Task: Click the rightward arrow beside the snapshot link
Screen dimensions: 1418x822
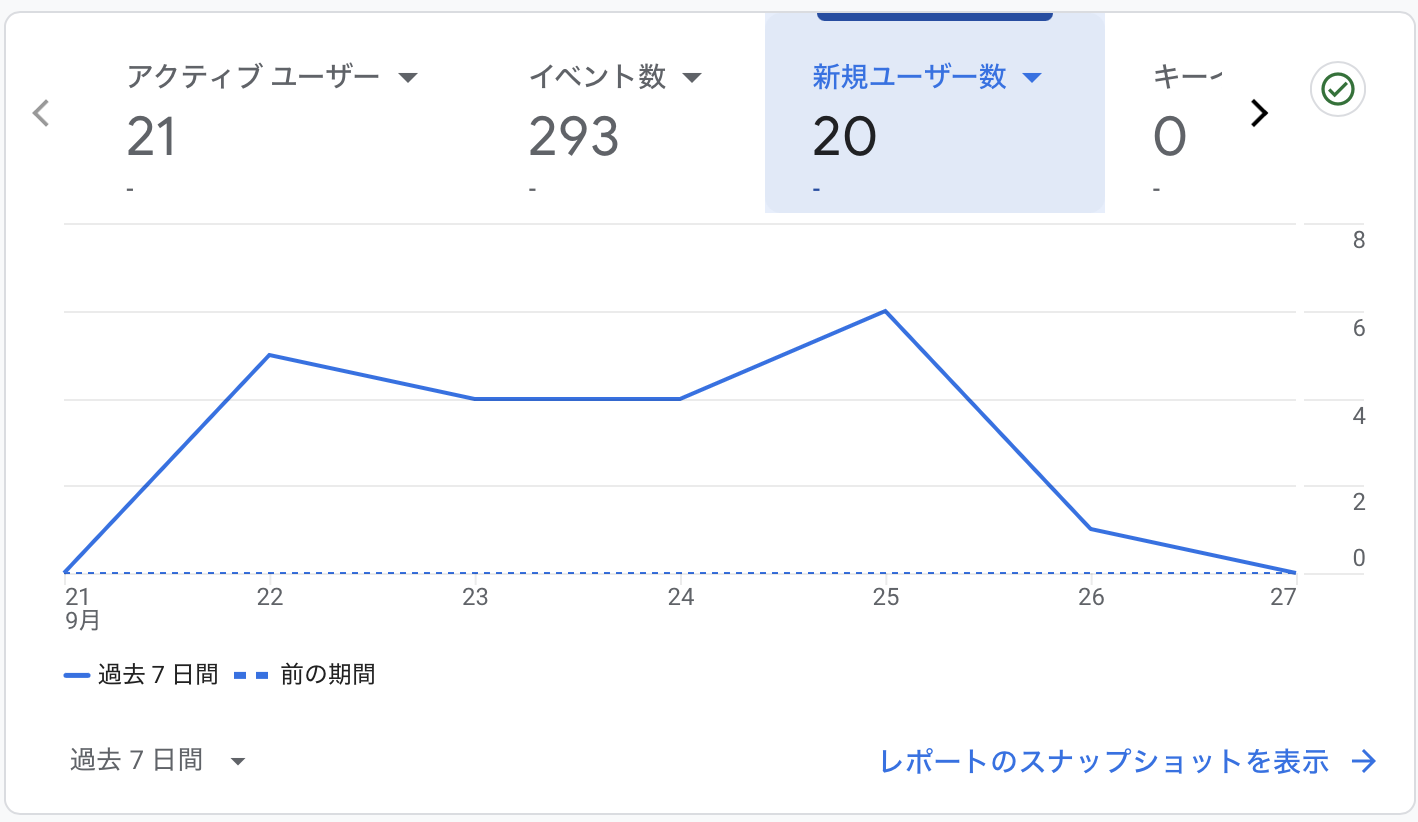Action: tap(1364, 761)
